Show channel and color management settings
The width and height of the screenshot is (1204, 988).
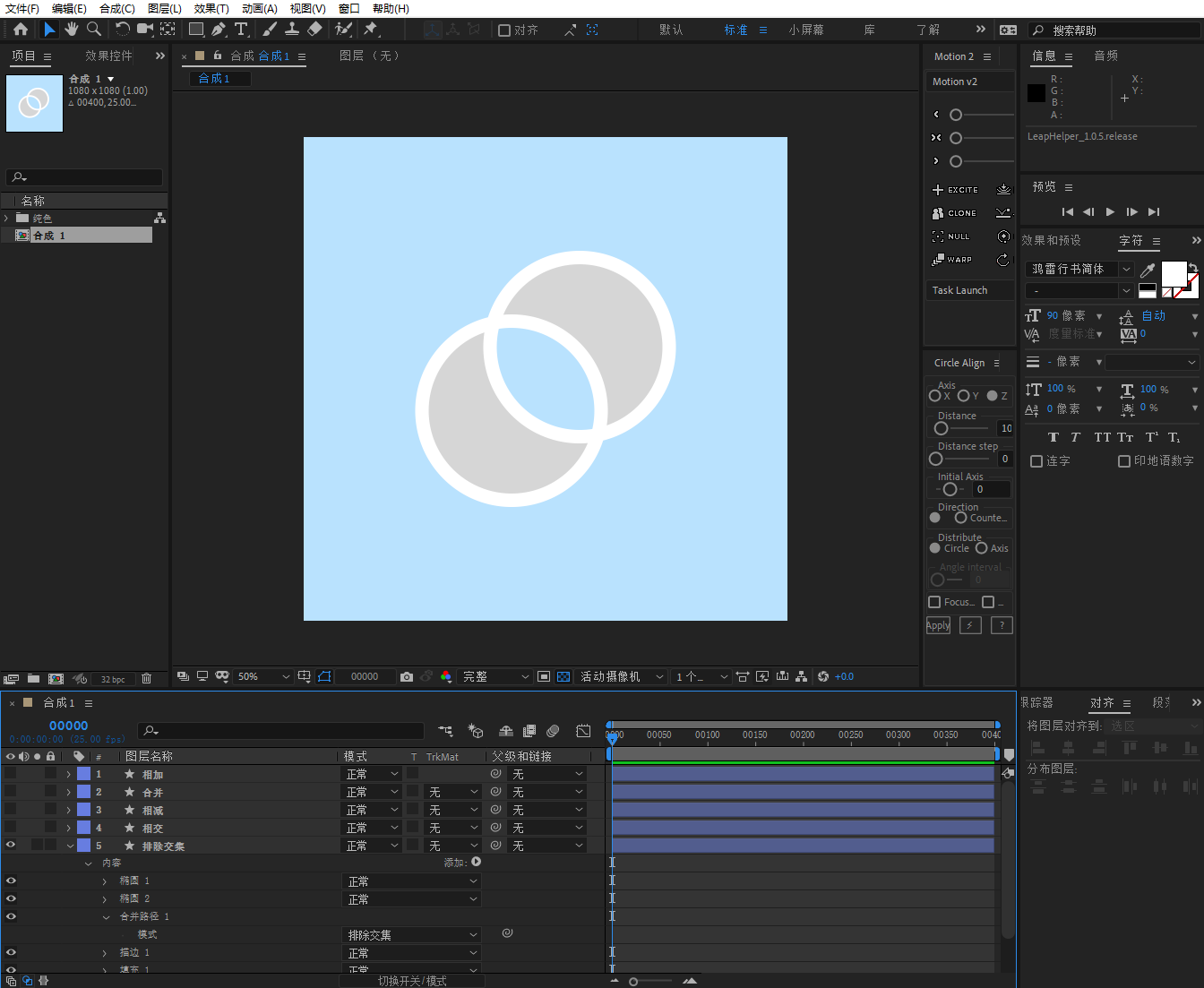pos(446,676)
